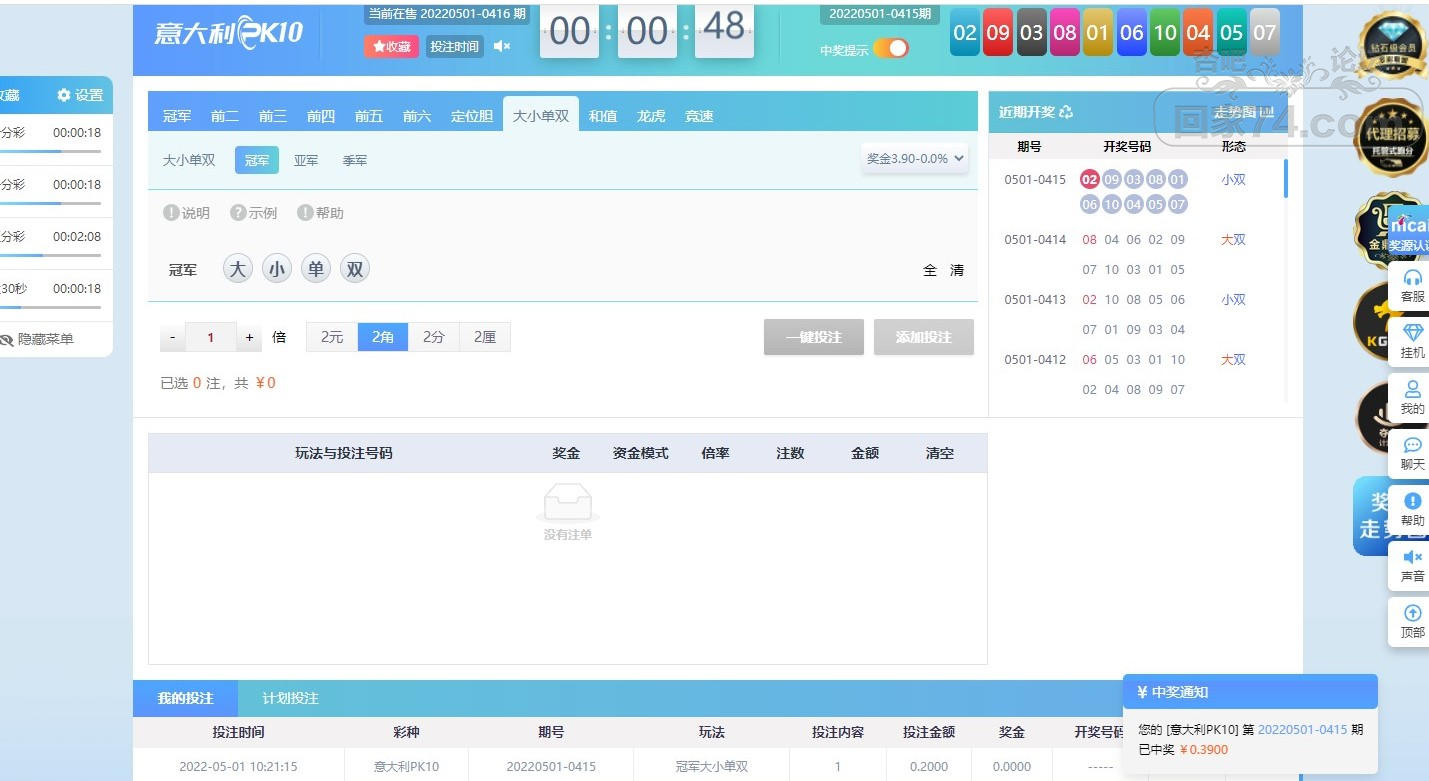Select the 2厘 unit option
Image resolution: width=1429 pixels, height=781 pixels.
(485, 337)
